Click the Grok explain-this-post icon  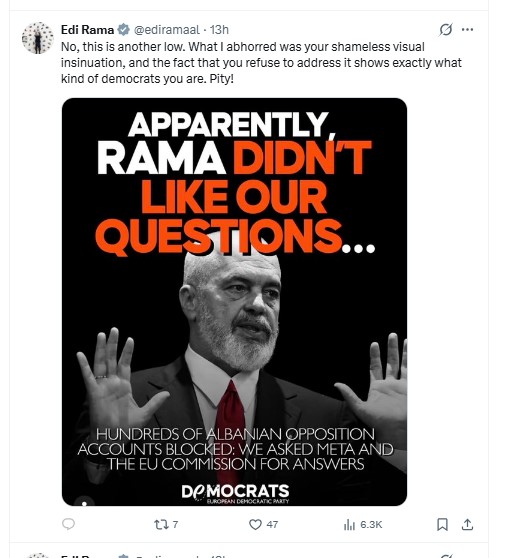point(445,30)
